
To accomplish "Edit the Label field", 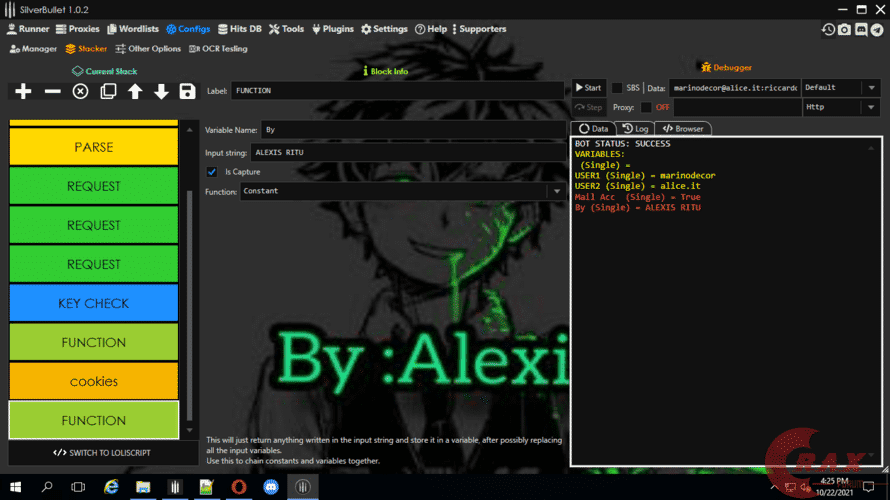I will pos(397,91).
